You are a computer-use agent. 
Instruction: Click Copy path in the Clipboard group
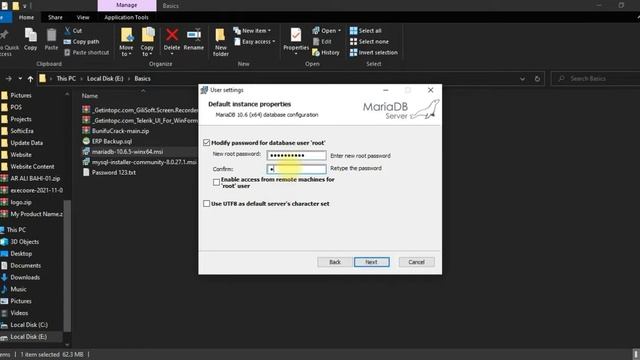click(x=82, y=42)
